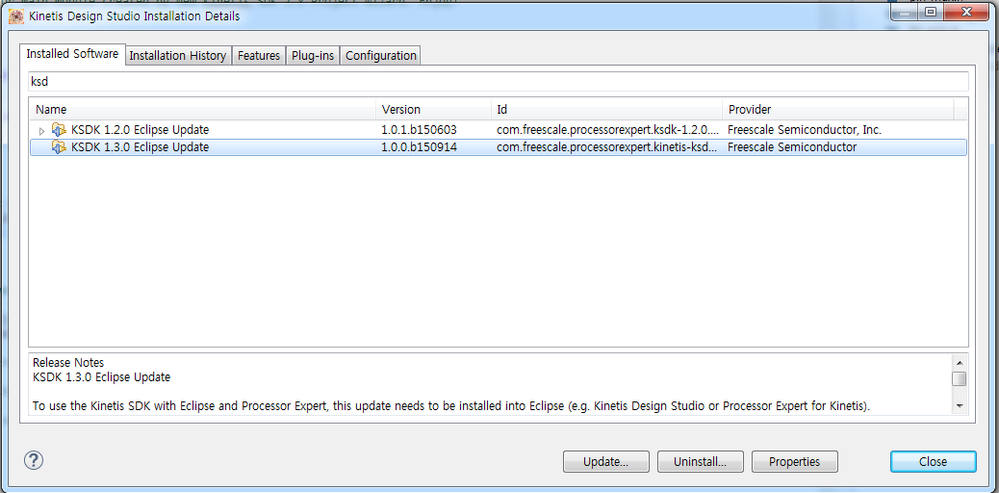Click version 1.0.1.b150603 cell
Screen dimensions: 999x493
pyautogui.click(x=419, y=130)
